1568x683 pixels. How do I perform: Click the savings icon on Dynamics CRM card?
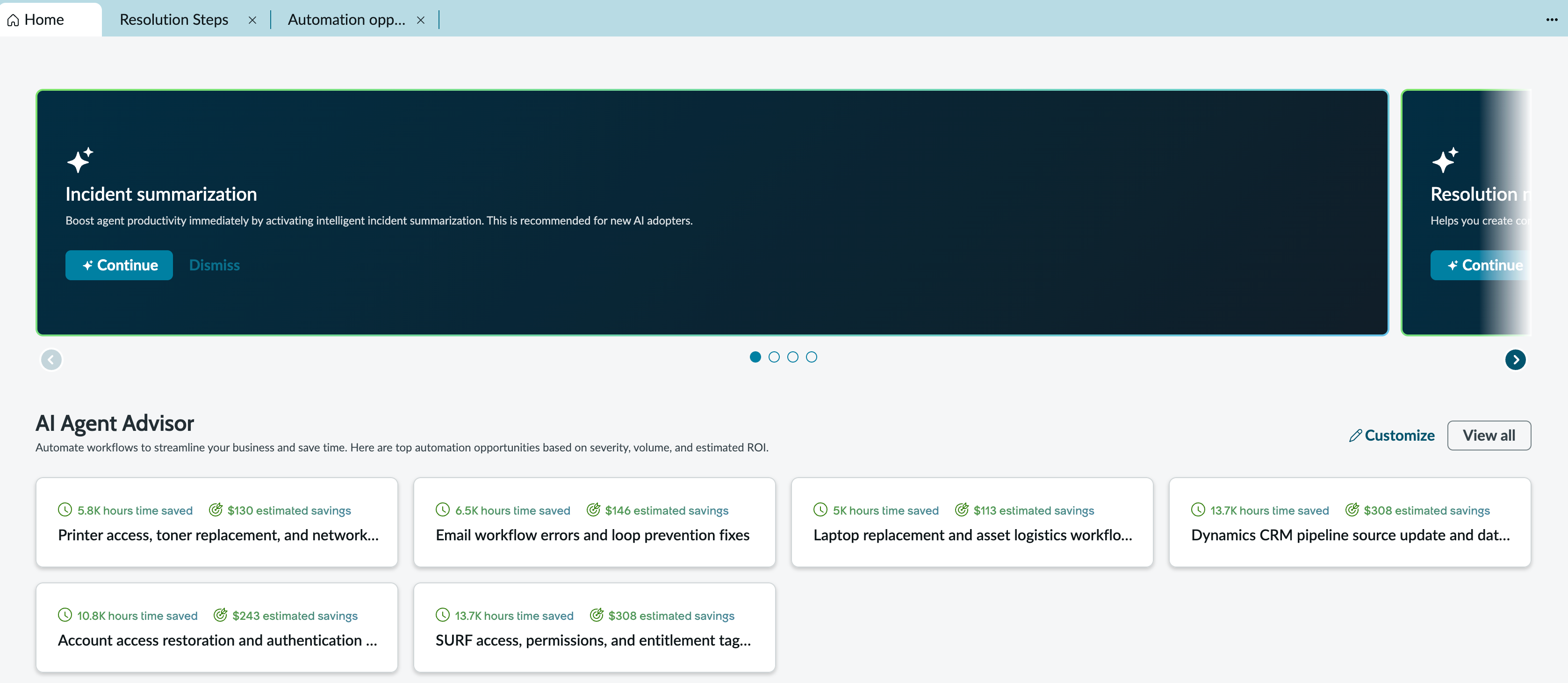[1352, 509]
